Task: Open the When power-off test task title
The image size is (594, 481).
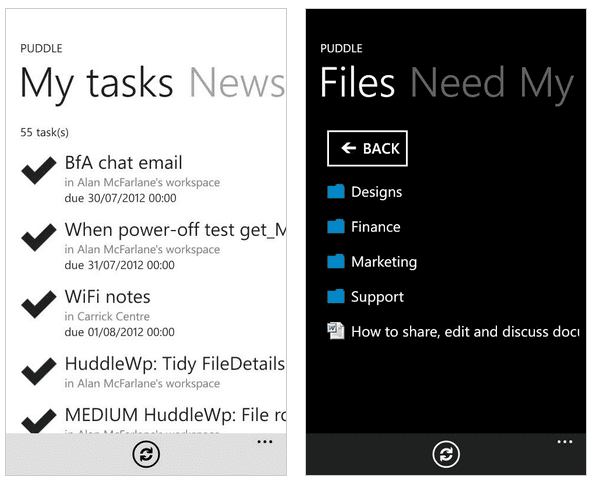Action: click(x=175, y=230)
